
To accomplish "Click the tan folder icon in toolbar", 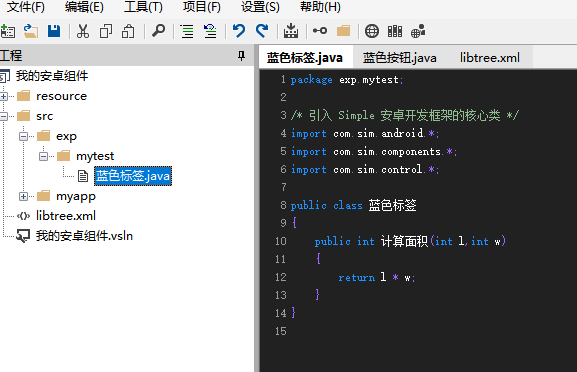I will click(343, 31).
